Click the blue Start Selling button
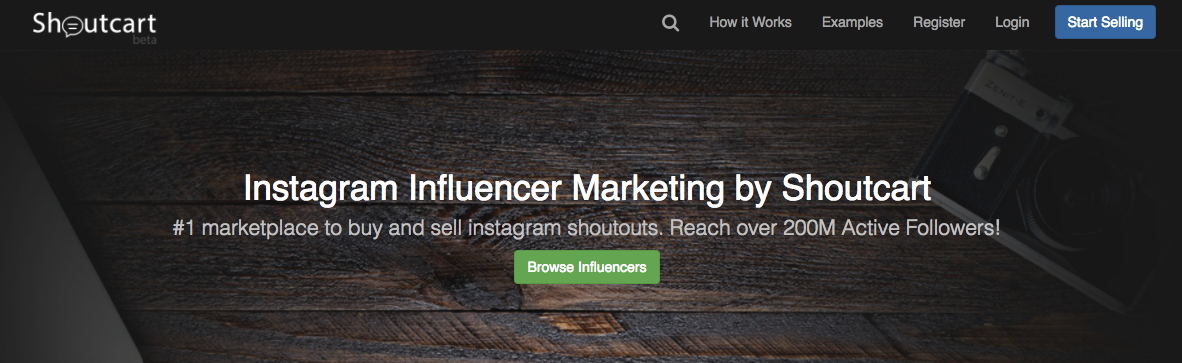1182x363 pixels. coord(1105,22)
